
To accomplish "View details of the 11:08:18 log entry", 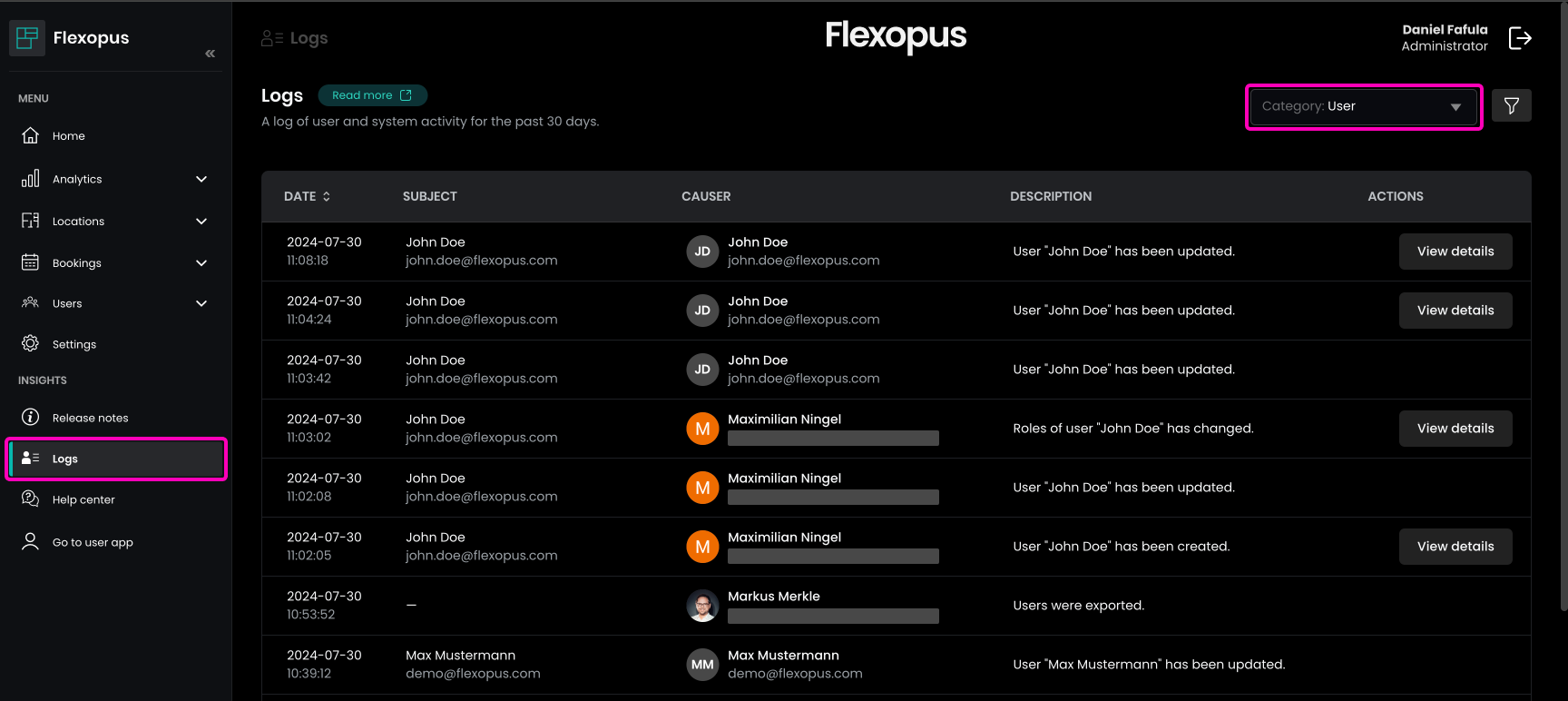I will (x=1455, y=252).
